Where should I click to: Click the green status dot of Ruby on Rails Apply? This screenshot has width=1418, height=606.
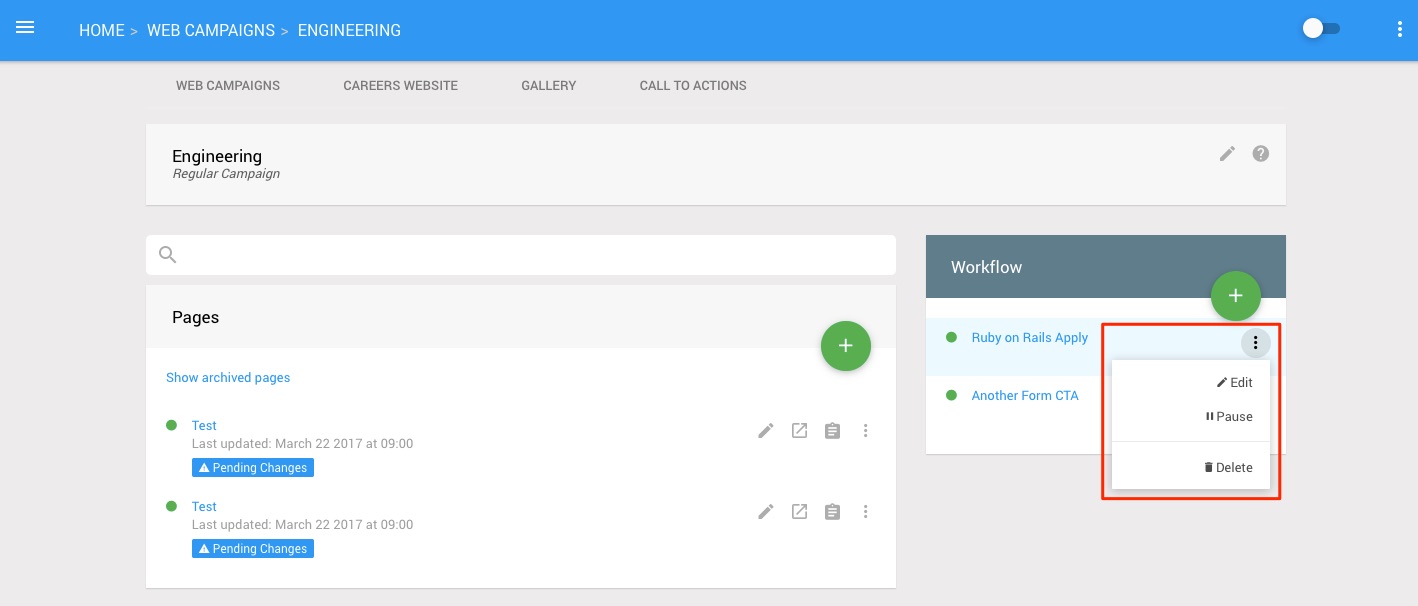click(951, 337)
